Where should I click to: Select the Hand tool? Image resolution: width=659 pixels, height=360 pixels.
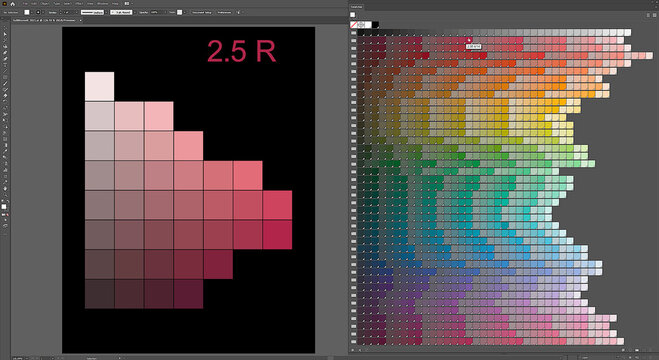pos(5,188)
